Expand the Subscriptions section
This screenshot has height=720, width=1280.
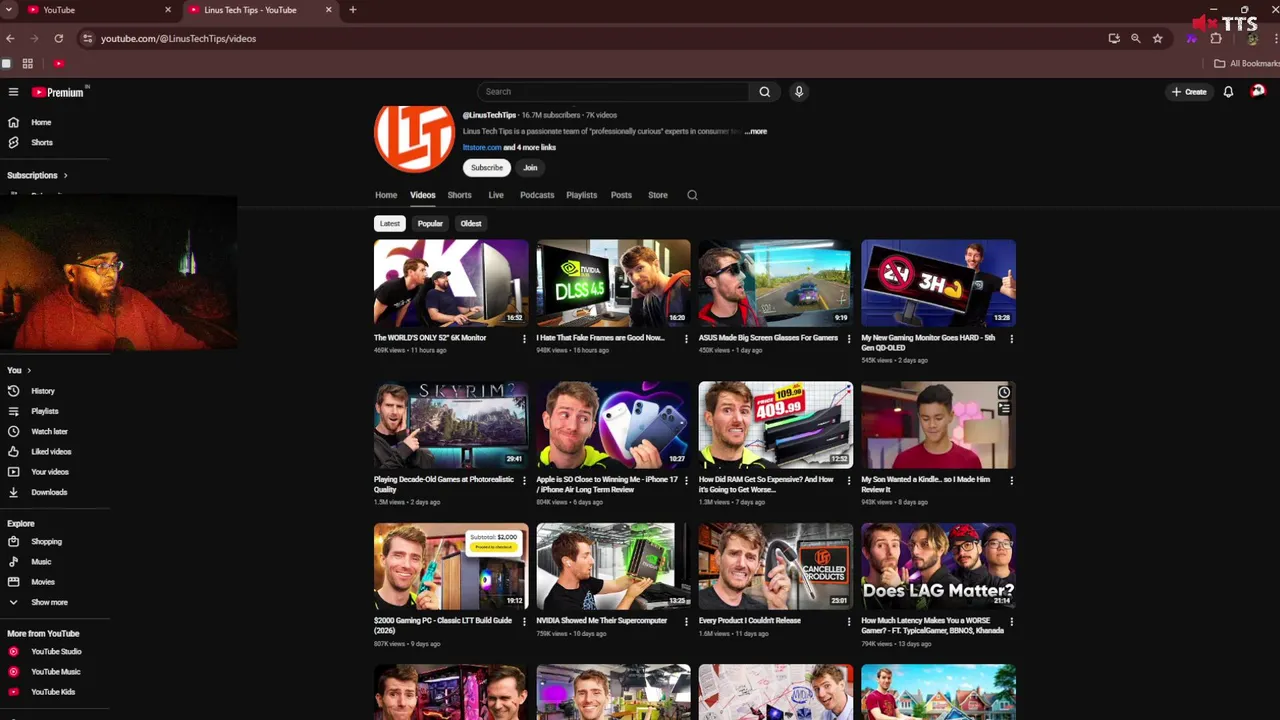point(38,175)
